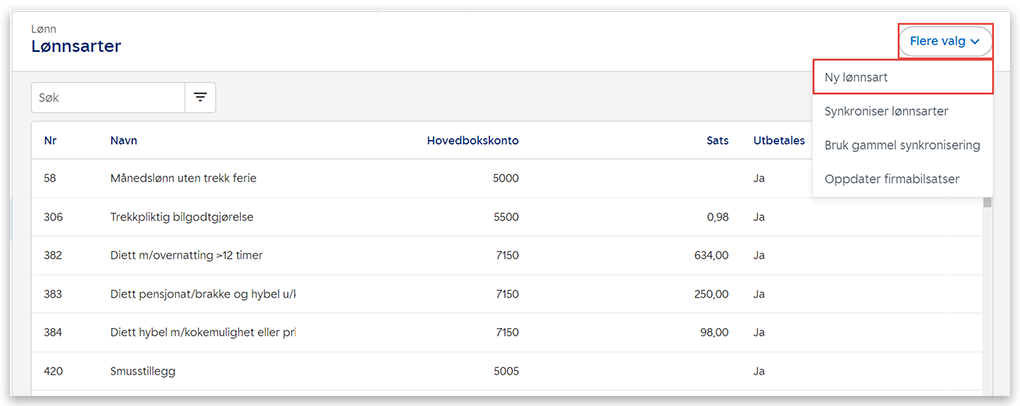Click Oppdater firmabilsatser menu entry
Screen dimensions: 1020x406
pos(894,179)
